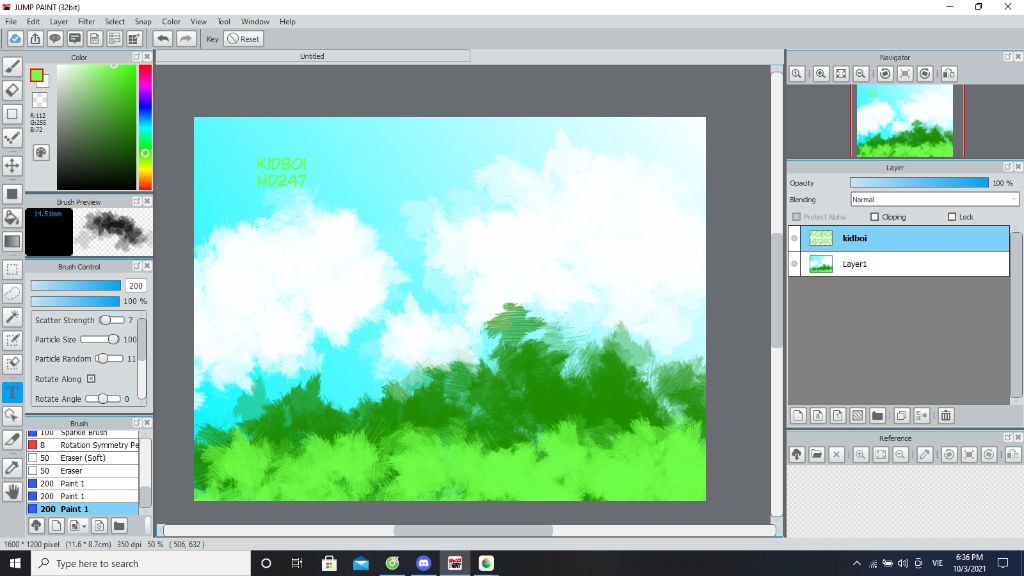Select the Bucket fill tool

click(12, 217)
